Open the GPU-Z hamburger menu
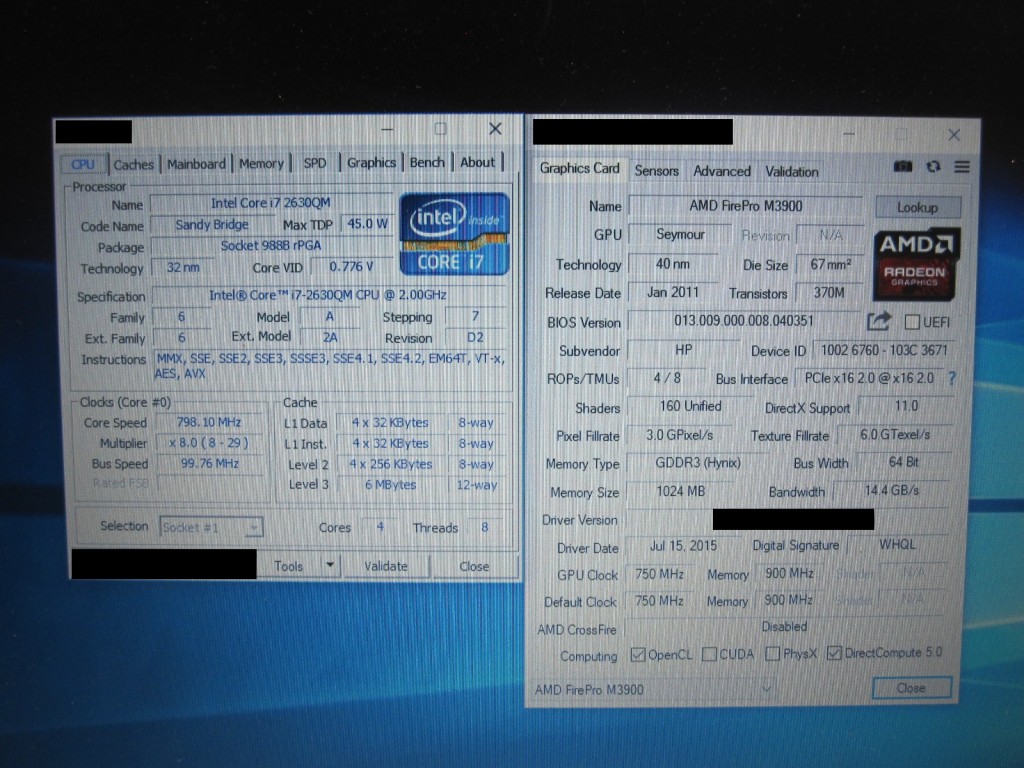 coord(962,167)
